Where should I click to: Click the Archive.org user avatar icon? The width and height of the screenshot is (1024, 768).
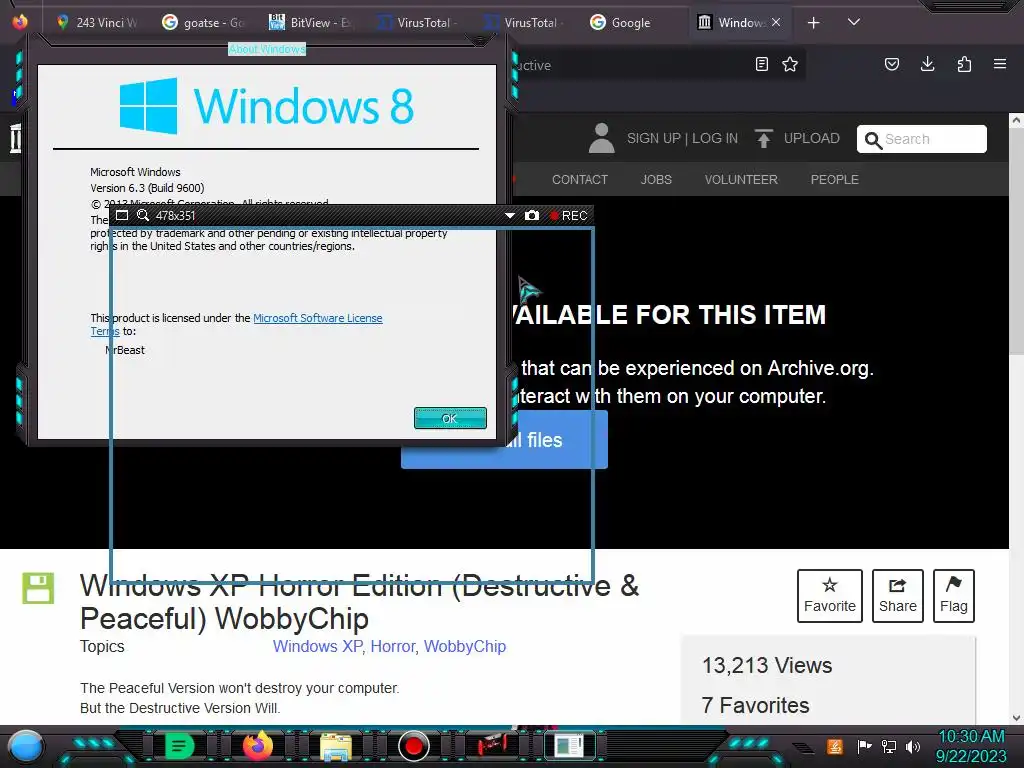pyautogui.click(x=601, y=138)
